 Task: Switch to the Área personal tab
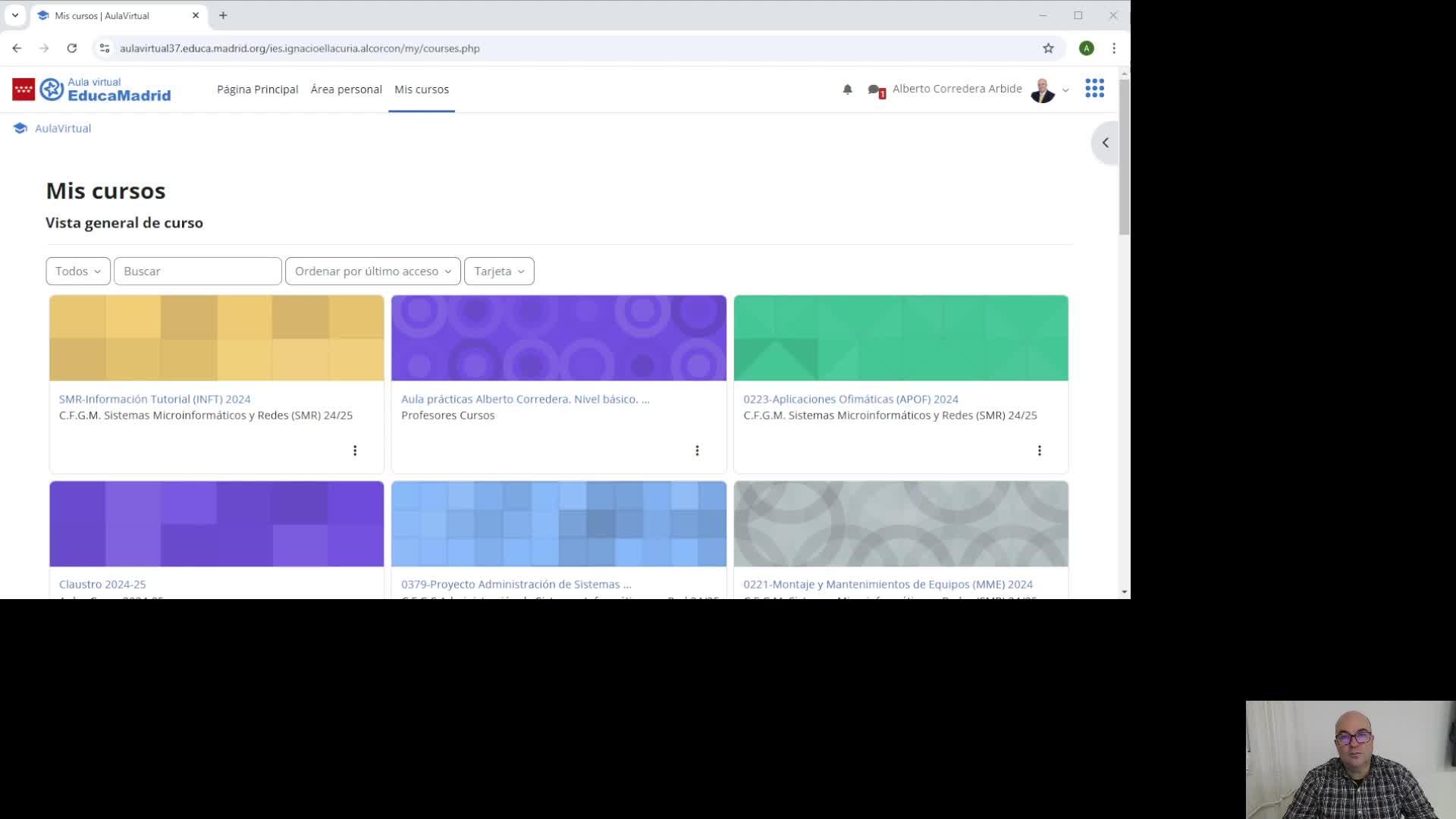(x=346, y=89)
